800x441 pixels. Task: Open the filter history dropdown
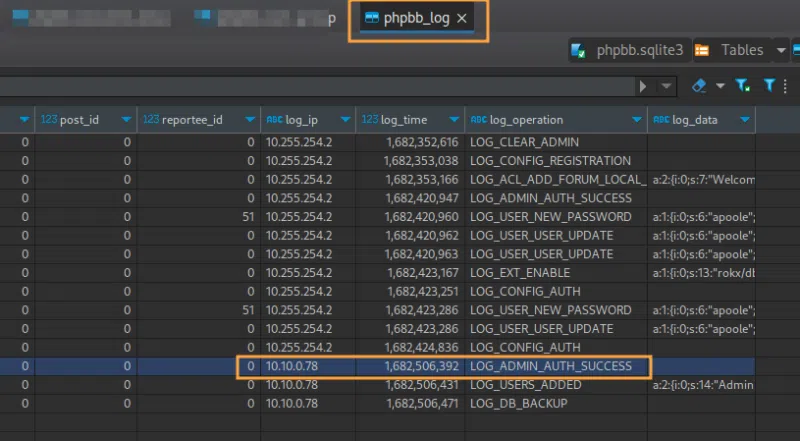pyautogui.click(x=666, y=86)
